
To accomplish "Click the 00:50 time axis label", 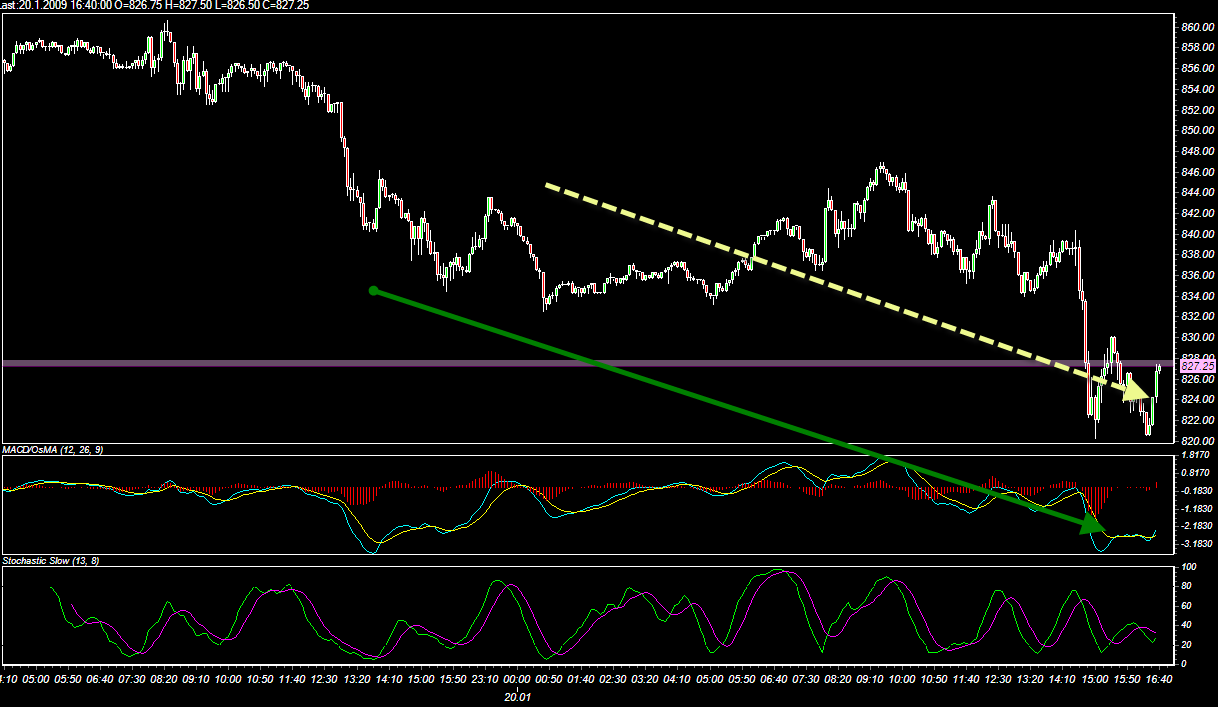I will (549, 679).
